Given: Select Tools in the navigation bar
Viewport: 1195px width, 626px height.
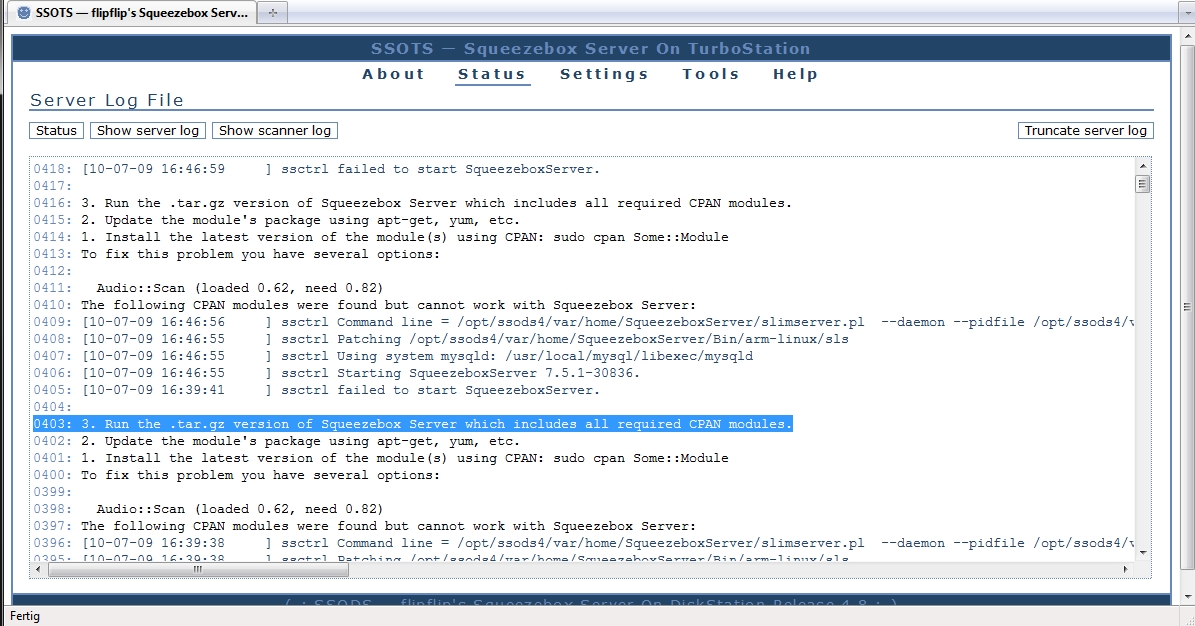Looking at the screenshot, I should pyautogui.click(x=711, y=74).
